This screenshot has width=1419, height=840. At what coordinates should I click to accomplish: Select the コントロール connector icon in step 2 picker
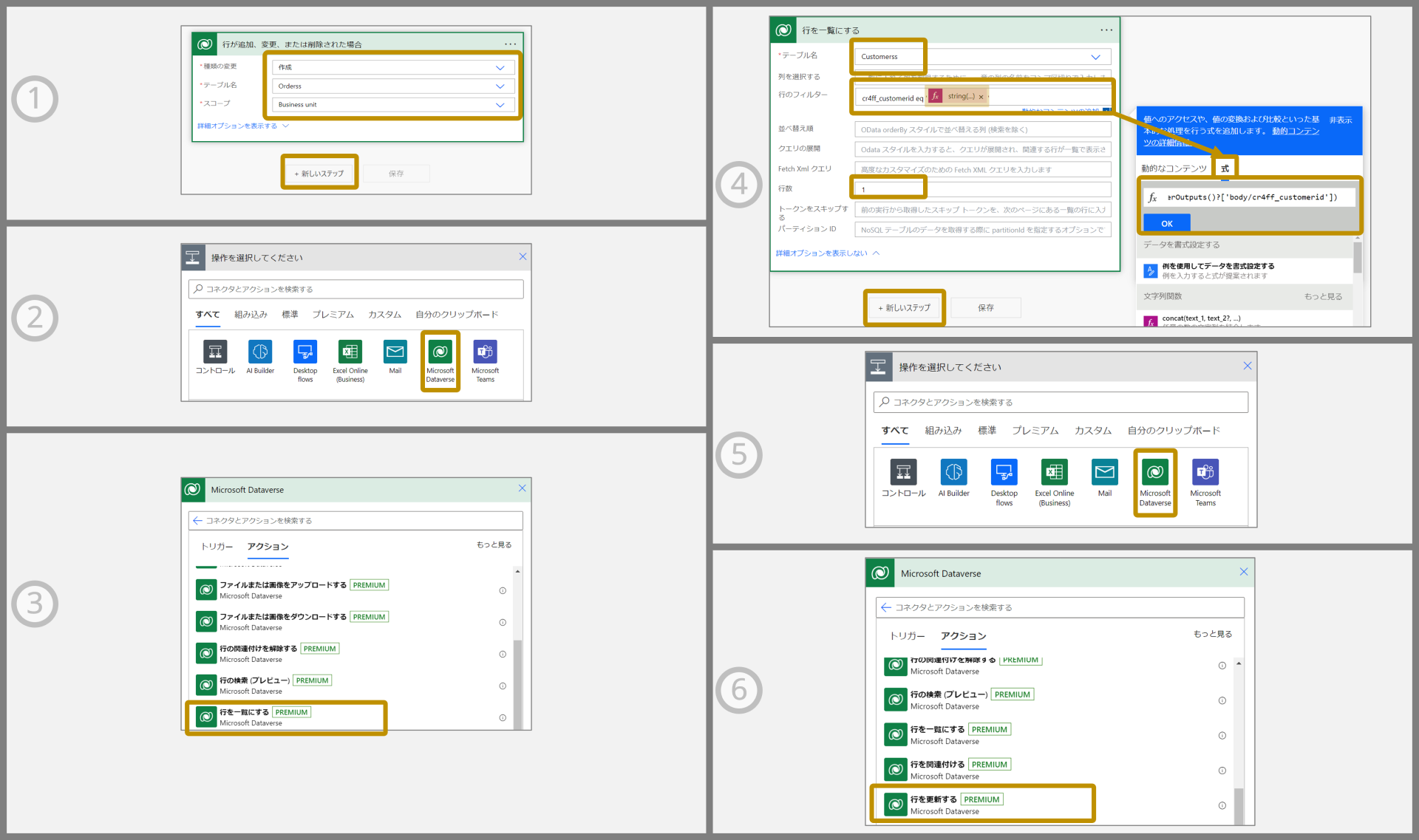tap(215, 352)
